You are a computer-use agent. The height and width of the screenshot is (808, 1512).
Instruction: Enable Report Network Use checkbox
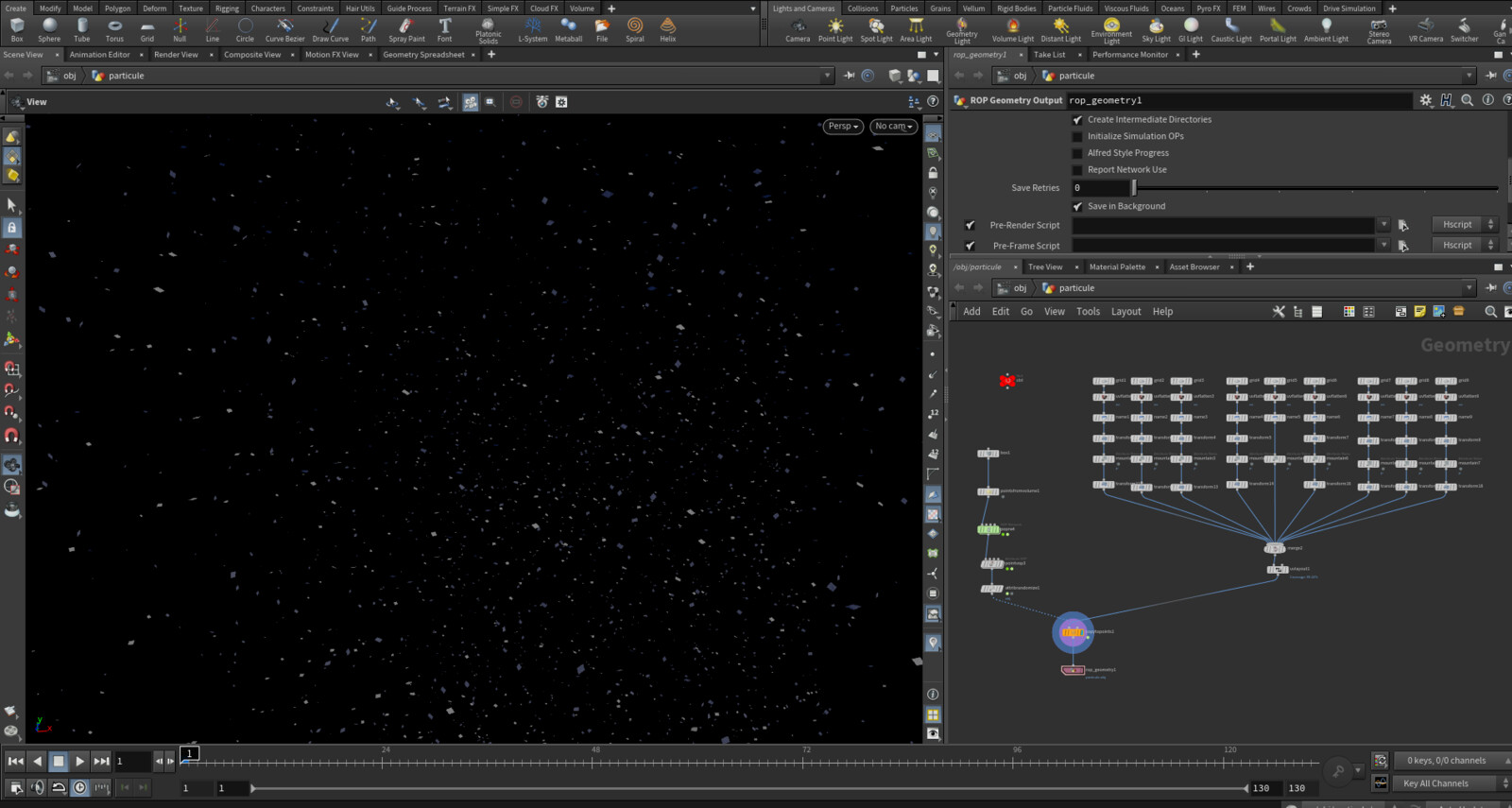pyautogui.click(x=1077, y=170)
